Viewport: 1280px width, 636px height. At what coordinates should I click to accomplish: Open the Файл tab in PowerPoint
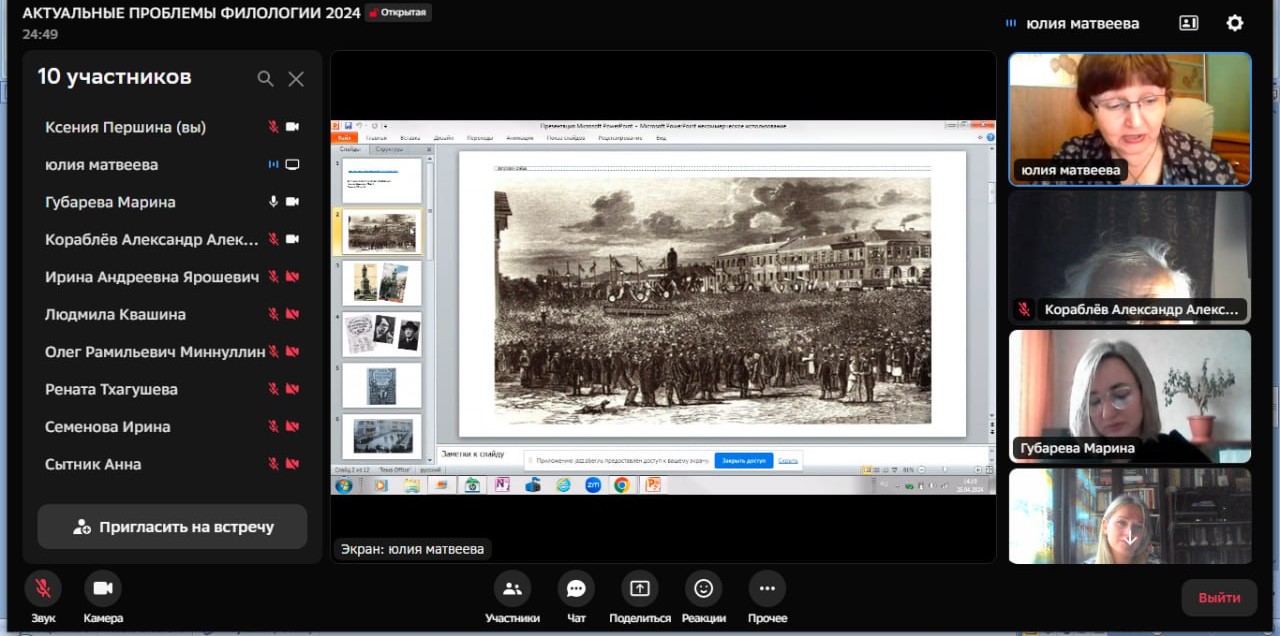pyautogui.click(x=345, y=138)
